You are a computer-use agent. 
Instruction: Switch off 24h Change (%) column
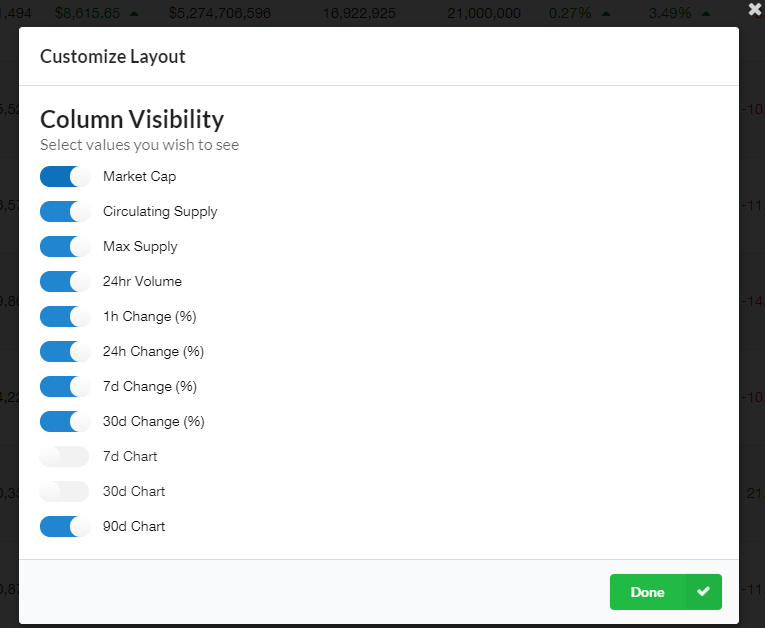[x=65, y=351]
